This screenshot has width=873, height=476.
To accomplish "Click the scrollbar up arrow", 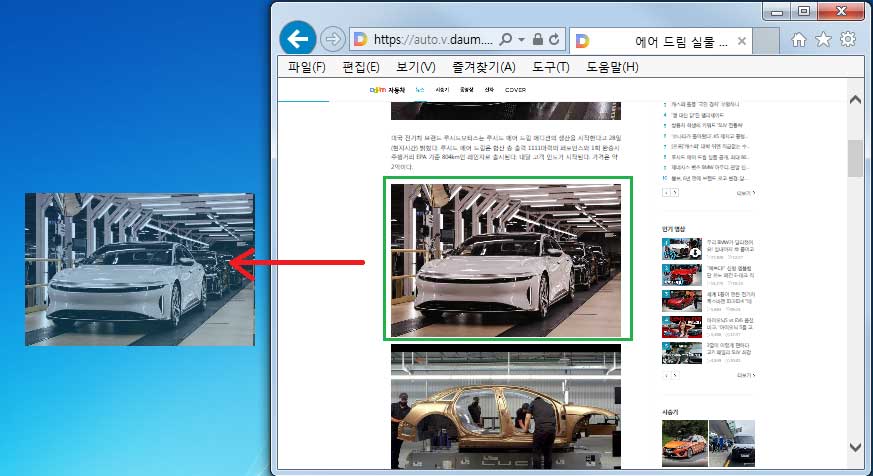I will click(x=855, y=100).
